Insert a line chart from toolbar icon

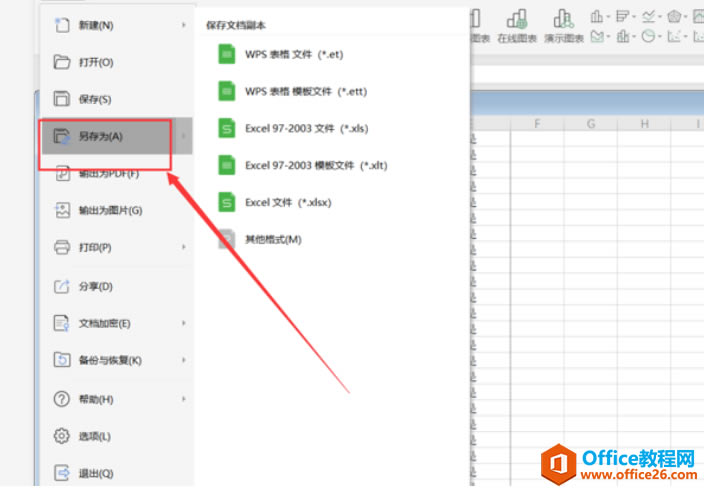pyautogui.click(x=648, y=17)
